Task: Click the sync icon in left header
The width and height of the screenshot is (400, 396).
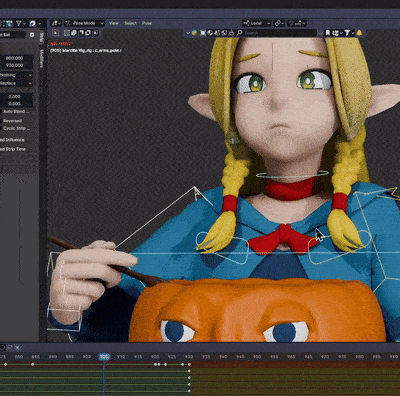Action: (x=33, y=23)
